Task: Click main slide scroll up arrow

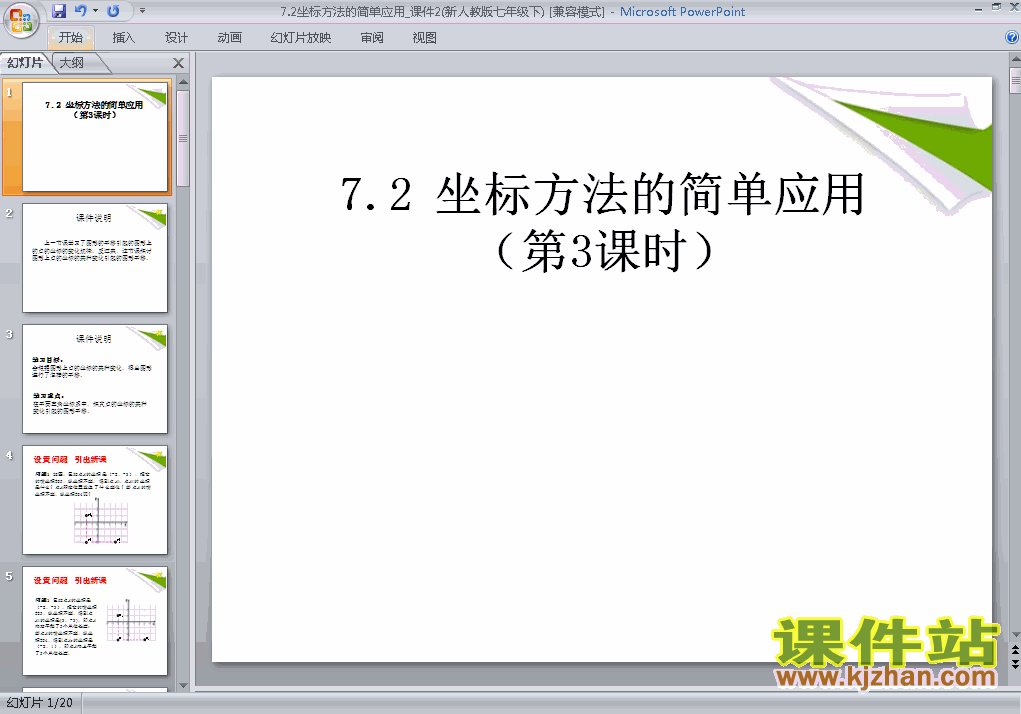Action: [x=1015, y=60]
